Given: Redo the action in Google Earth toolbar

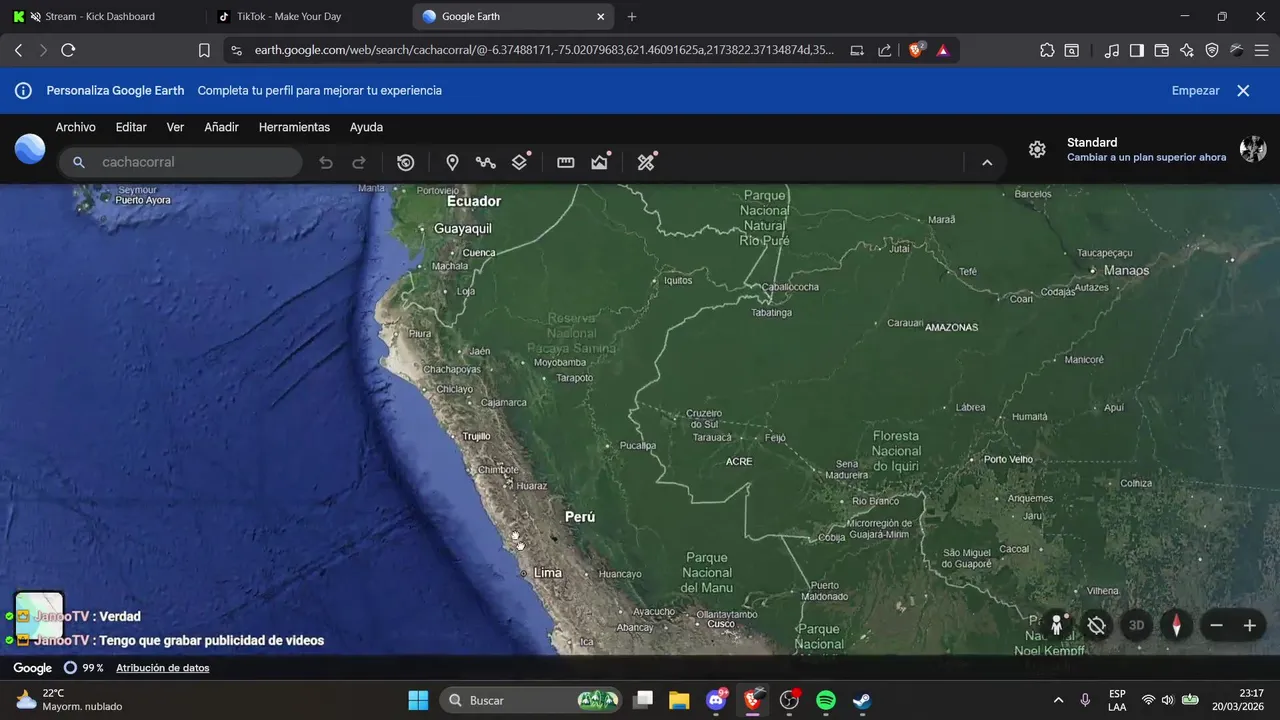Looking at the screenshot, I should [x=359, y=163].
